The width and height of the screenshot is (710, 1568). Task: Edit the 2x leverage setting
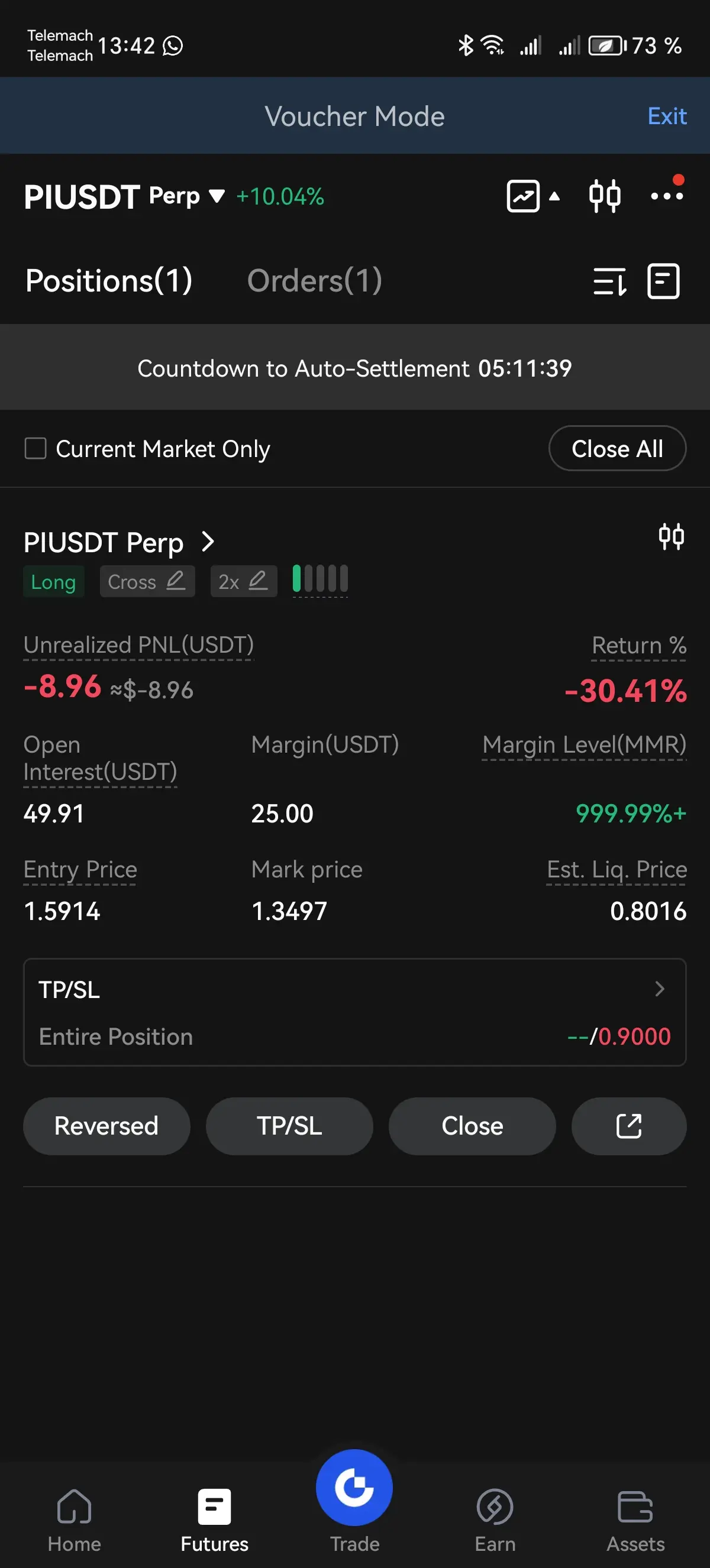coord(244,581)
